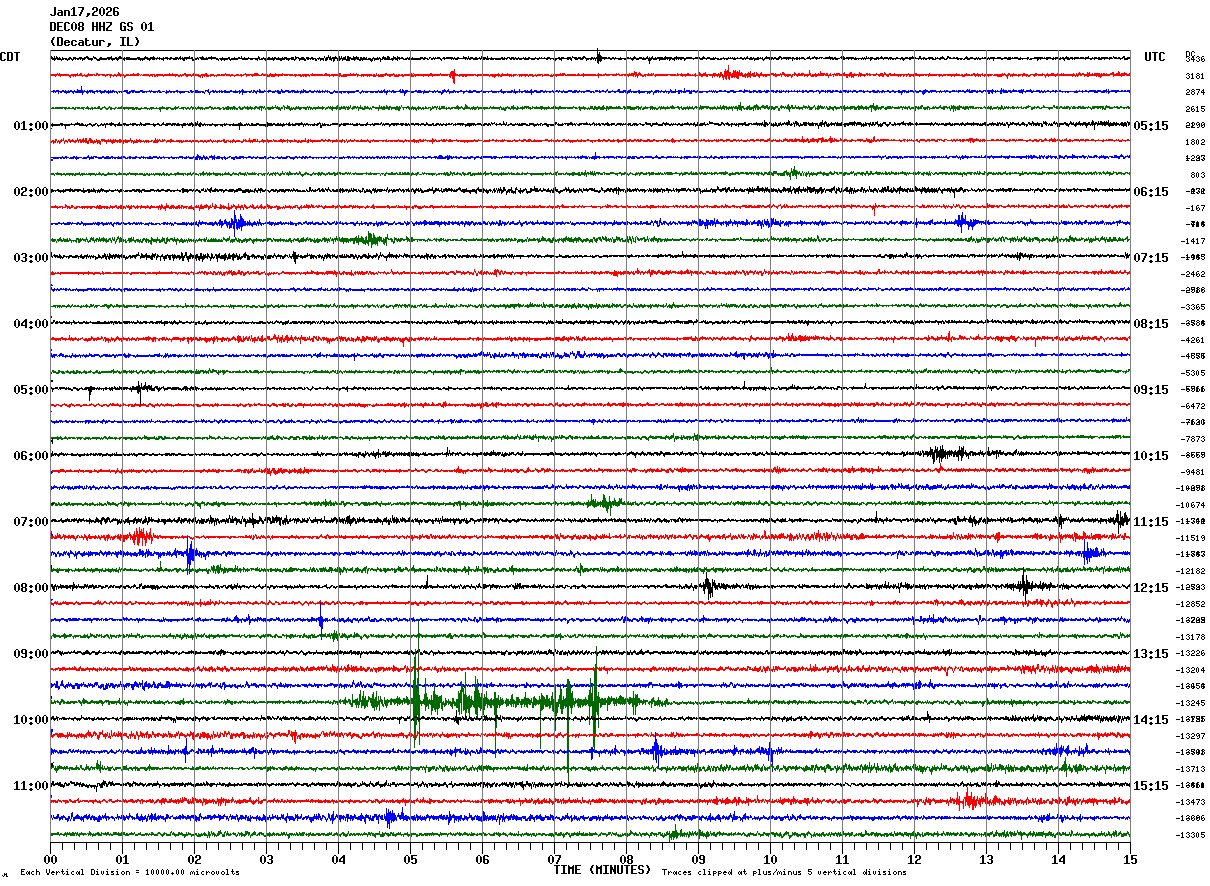Select the 08:00 CDT time label
The image size is (1210, 886).
pos(31,588)
